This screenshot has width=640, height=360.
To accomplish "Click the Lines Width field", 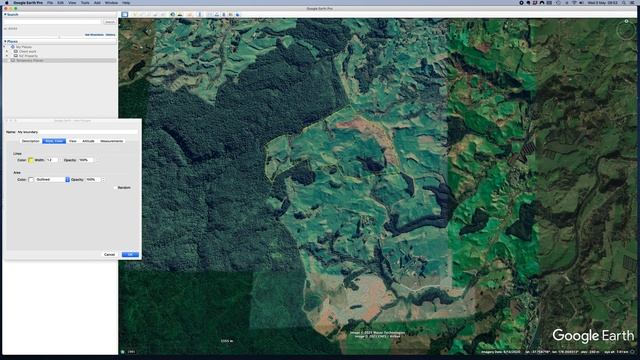I will [51, 160].
